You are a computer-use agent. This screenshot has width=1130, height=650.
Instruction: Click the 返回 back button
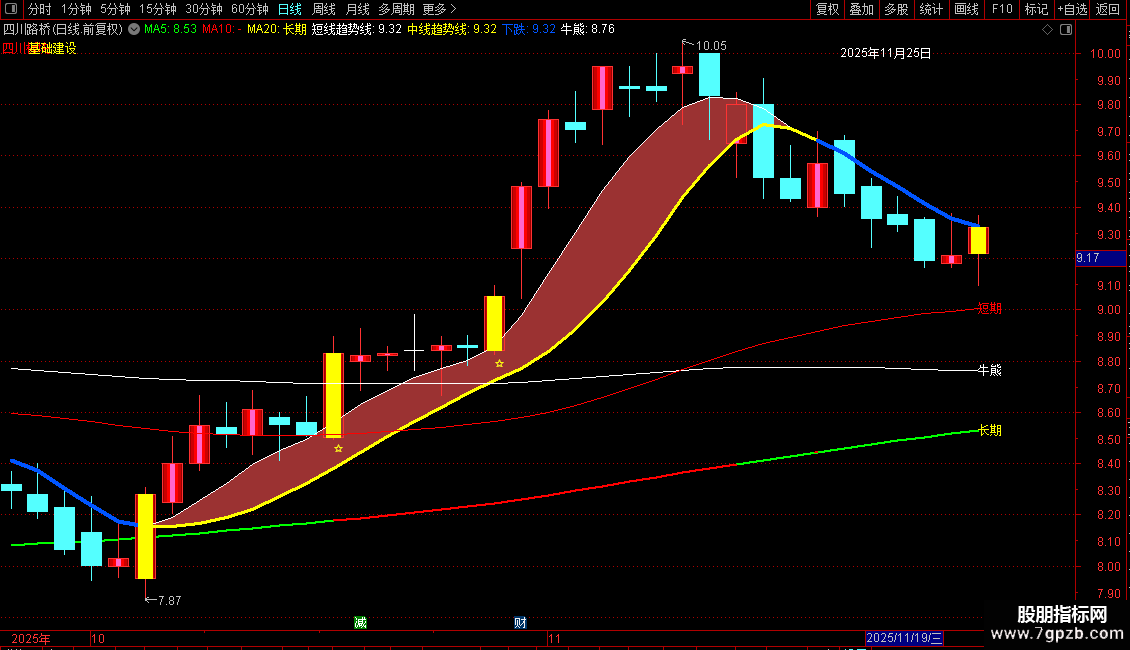1108,9
